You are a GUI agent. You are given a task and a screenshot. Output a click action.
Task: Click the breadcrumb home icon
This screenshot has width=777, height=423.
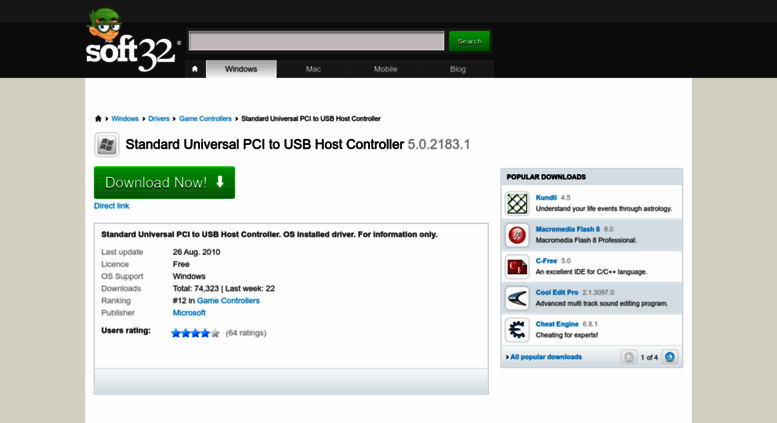98,118
